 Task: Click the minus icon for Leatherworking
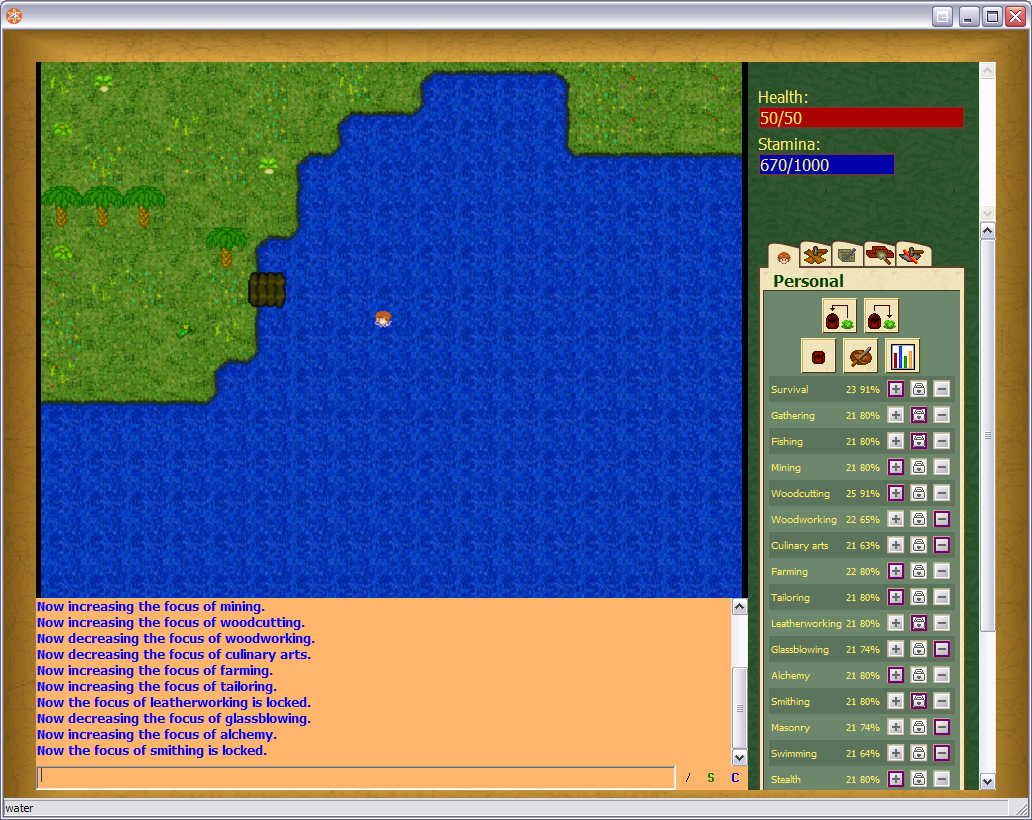942,623
